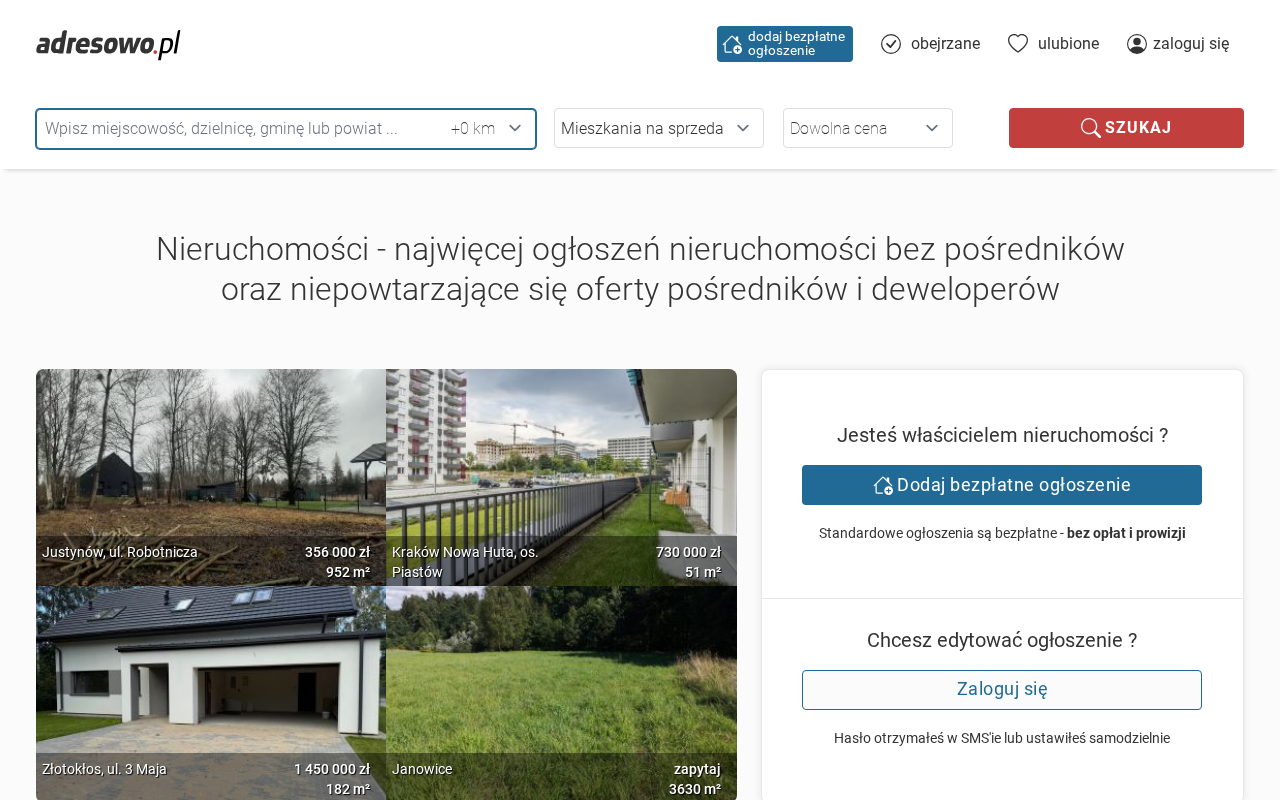Open the obejrzane viewed listings page
This screenshot has height=800, width=1280.
click(x=944, y=44)
